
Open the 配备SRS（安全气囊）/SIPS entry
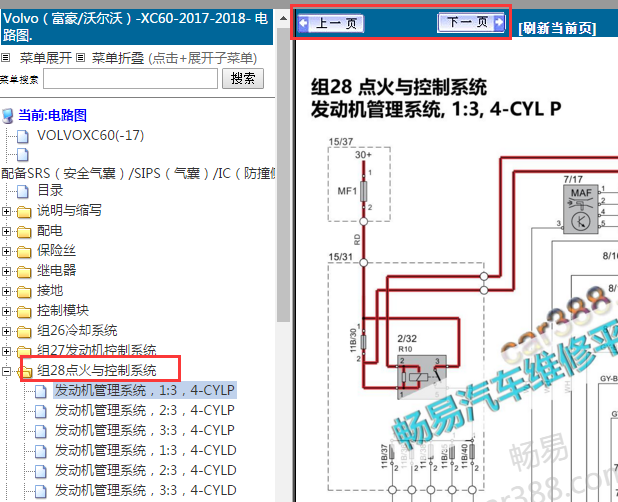pos(138,173)
